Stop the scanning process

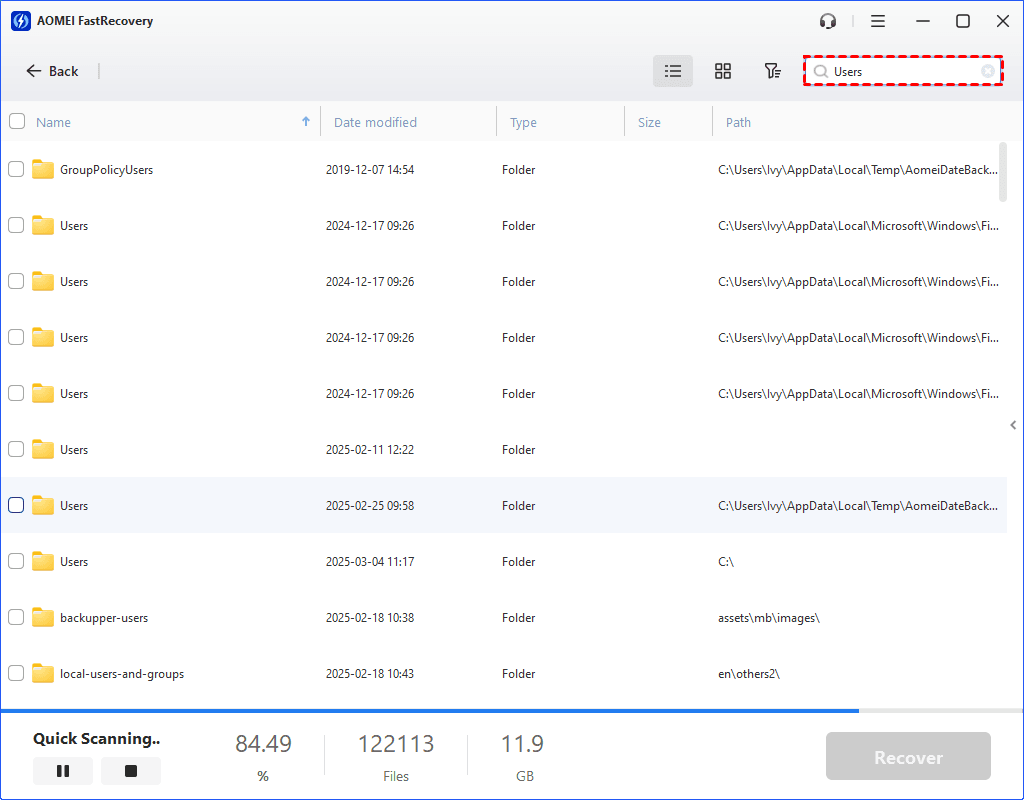pos(131,770)
